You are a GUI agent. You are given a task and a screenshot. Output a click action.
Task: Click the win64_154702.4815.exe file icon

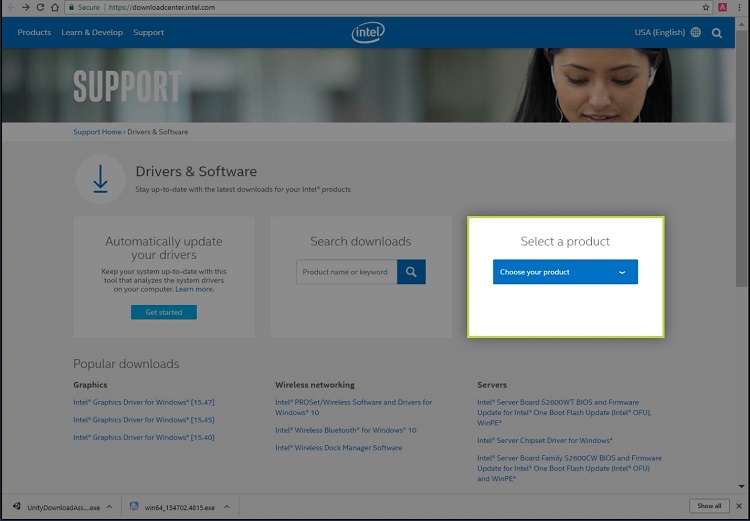pos(134,506)
